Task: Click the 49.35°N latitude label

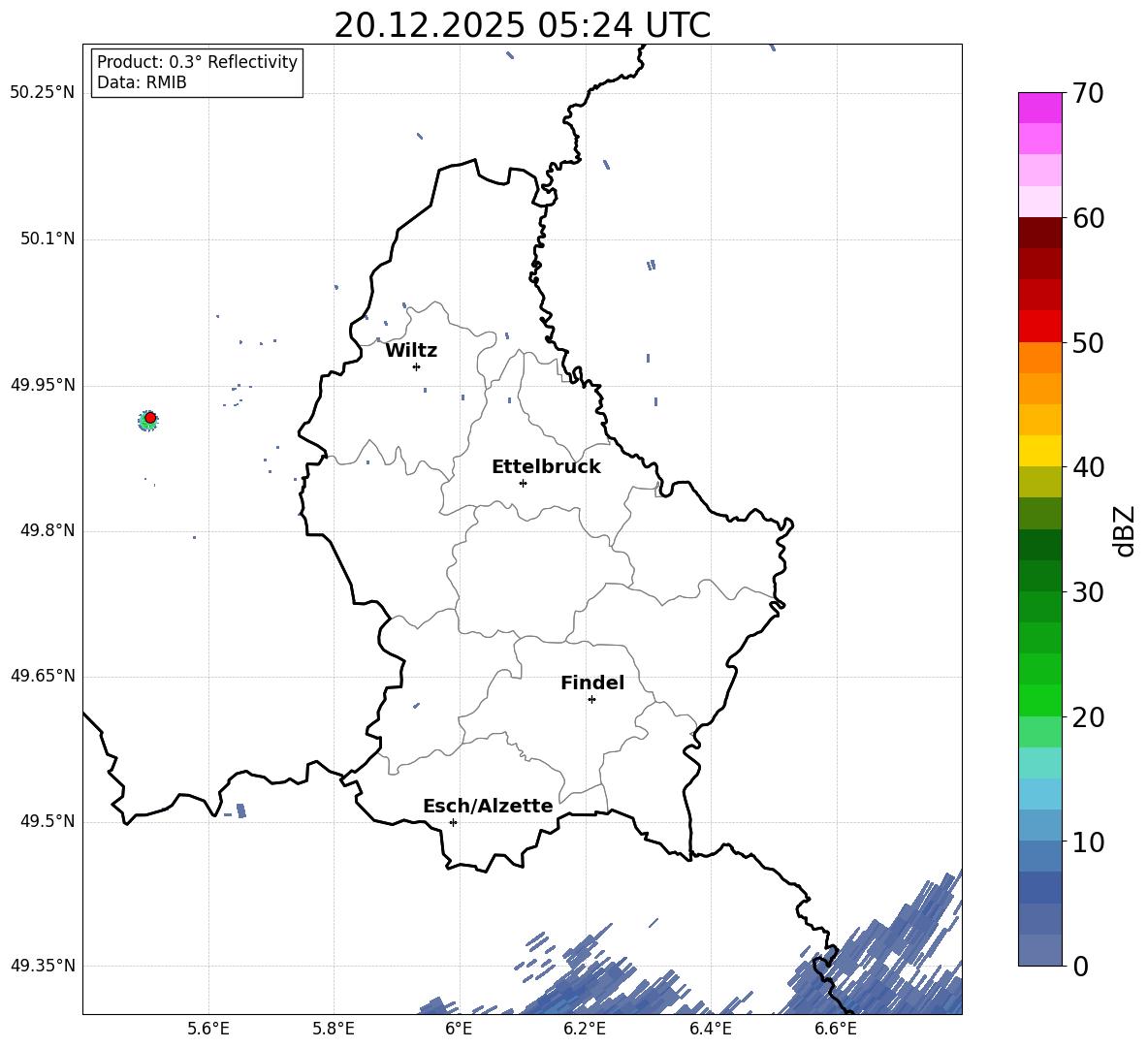Action: pyautogui.click(x=43, y=966)
